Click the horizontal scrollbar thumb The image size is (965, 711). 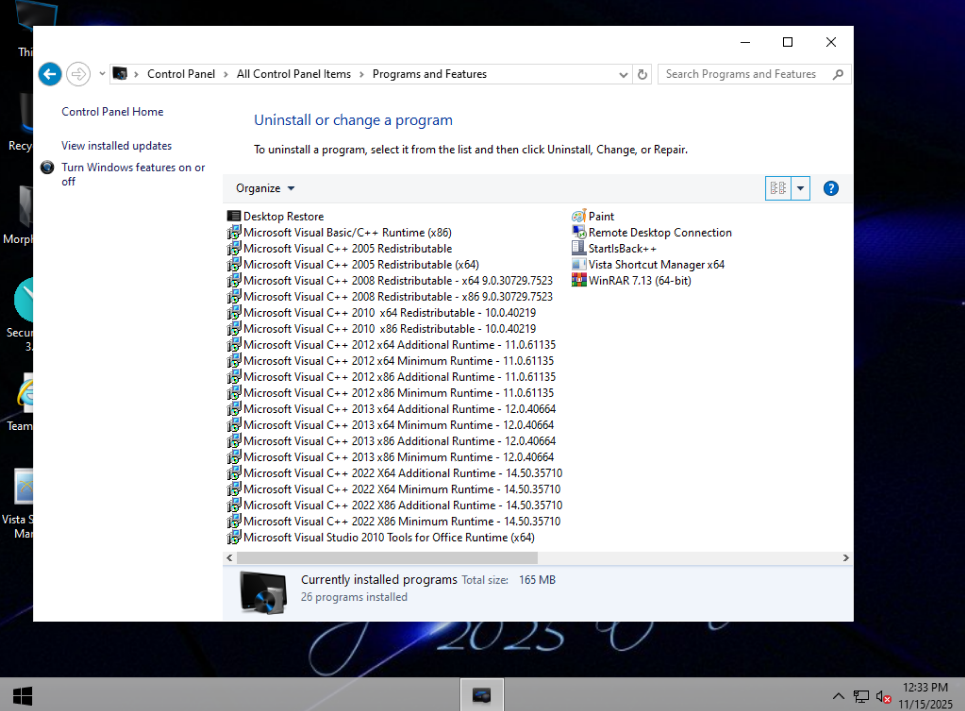tap(387, 558)
